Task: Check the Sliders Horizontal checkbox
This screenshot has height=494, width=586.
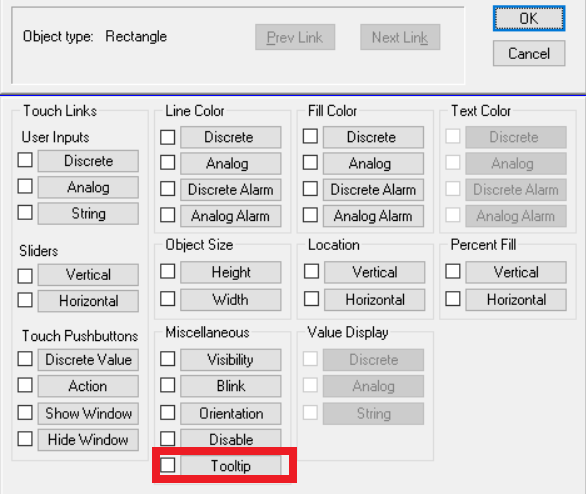Action: (x=25, y=300)
